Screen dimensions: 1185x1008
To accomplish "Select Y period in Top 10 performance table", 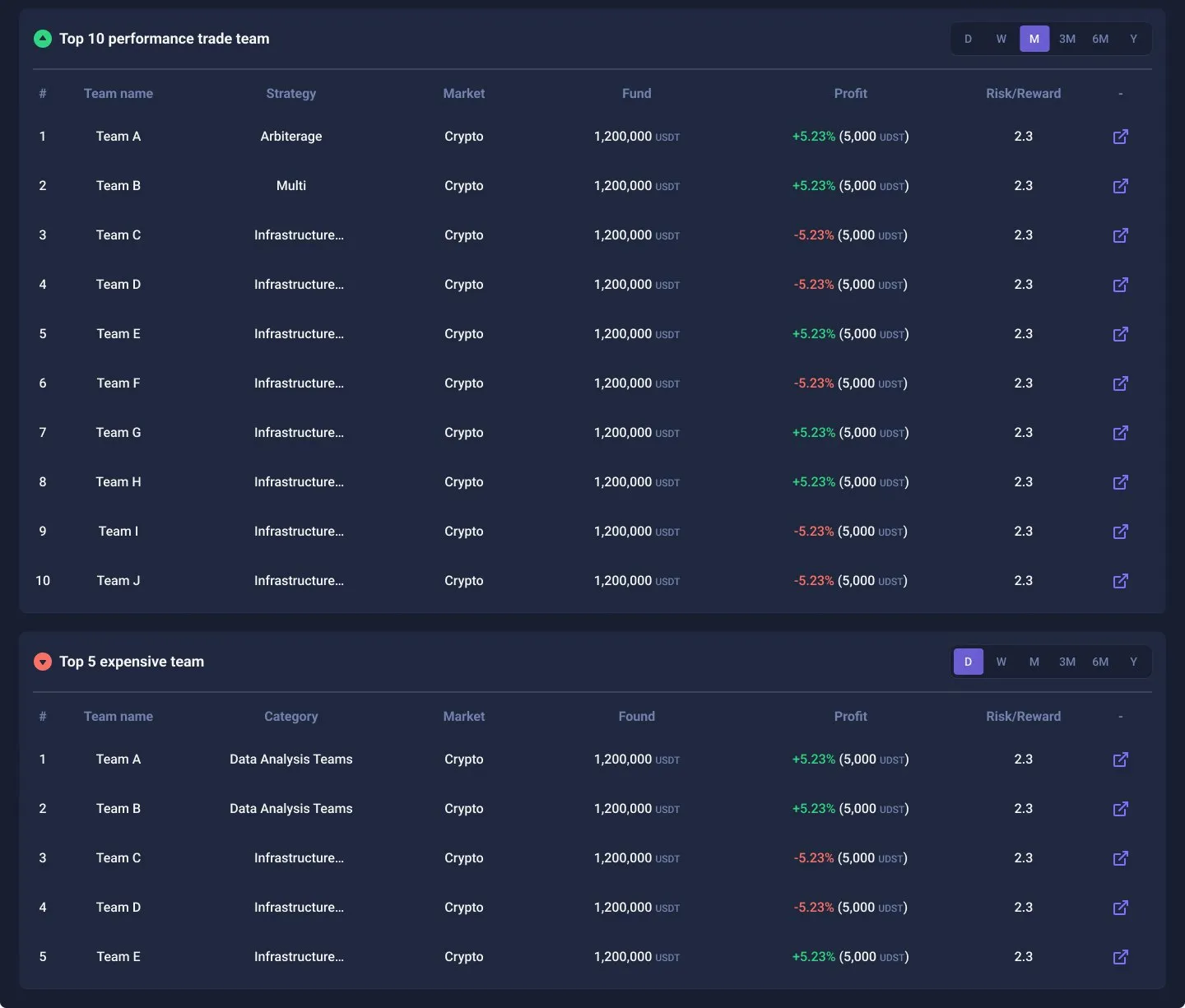I will coord(1133,39).
